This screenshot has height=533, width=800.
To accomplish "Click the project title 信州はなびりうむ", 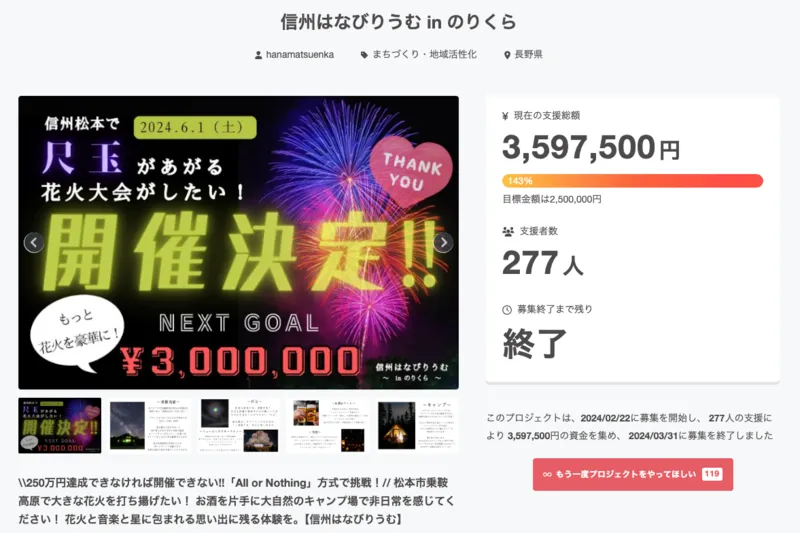I will coord(399,22).
